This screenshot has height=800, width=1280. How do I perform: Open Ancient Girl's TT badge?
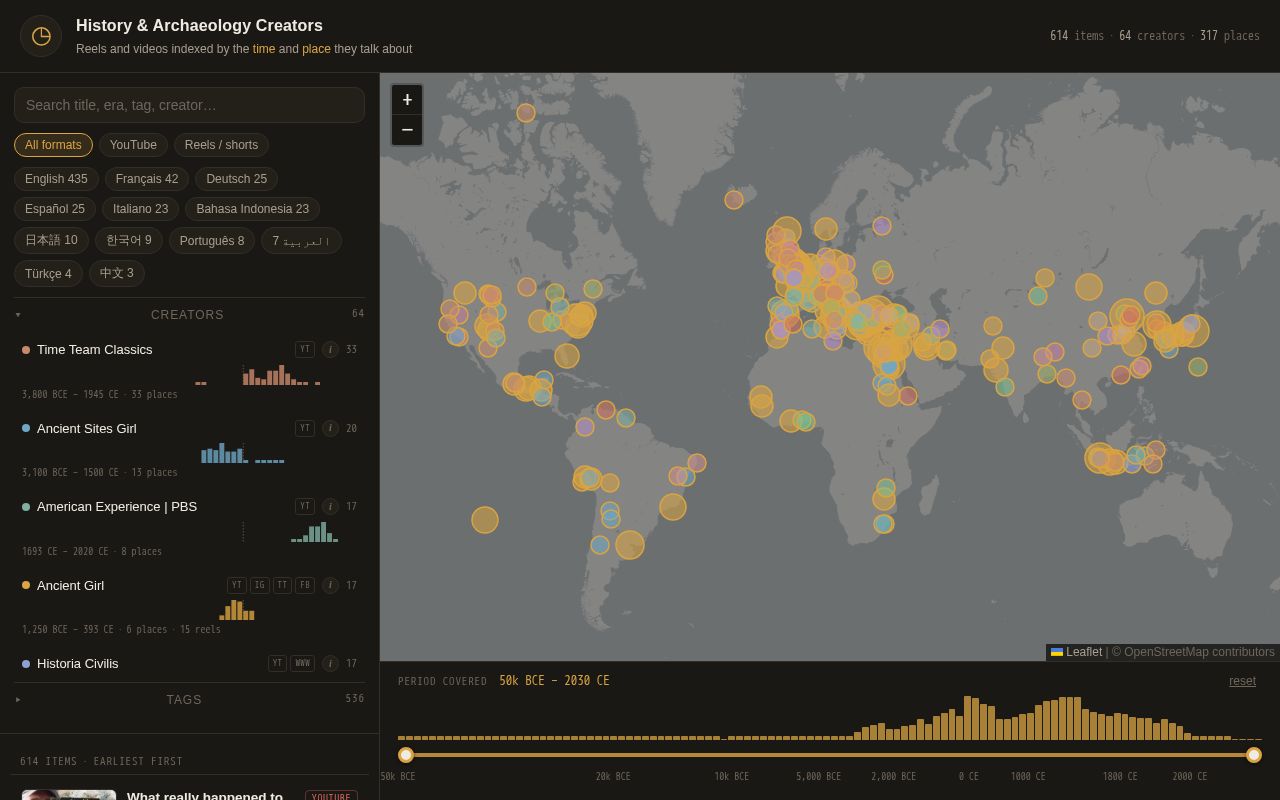(x=282, y=585)
